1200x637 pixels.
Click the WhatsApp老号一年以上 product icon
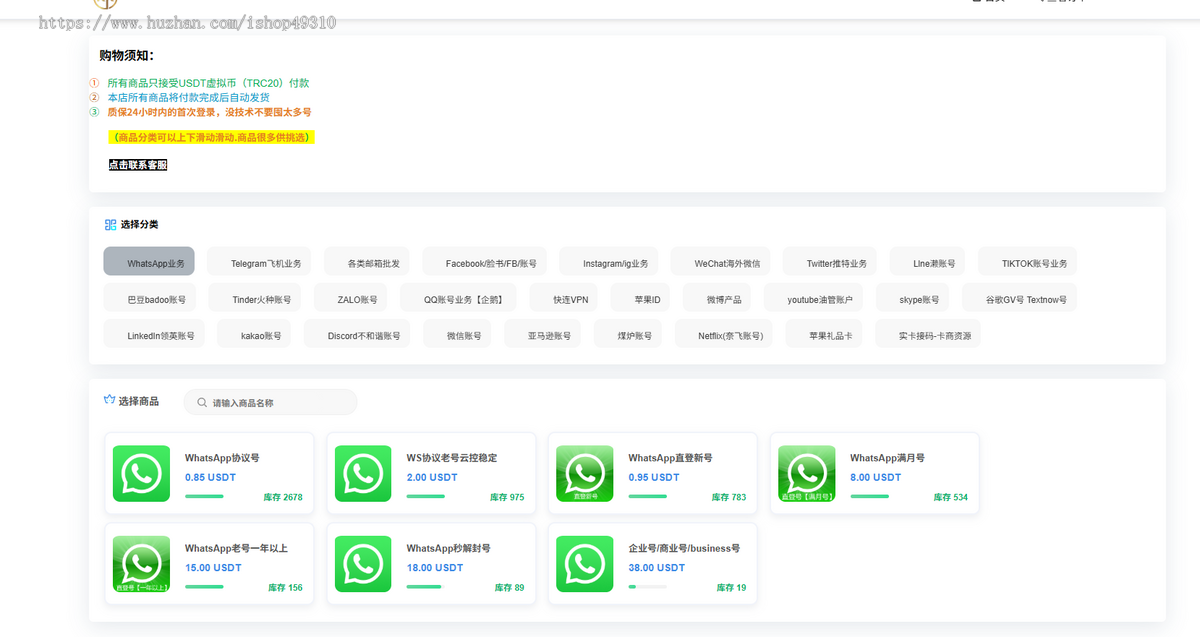(x=141, y=564)
